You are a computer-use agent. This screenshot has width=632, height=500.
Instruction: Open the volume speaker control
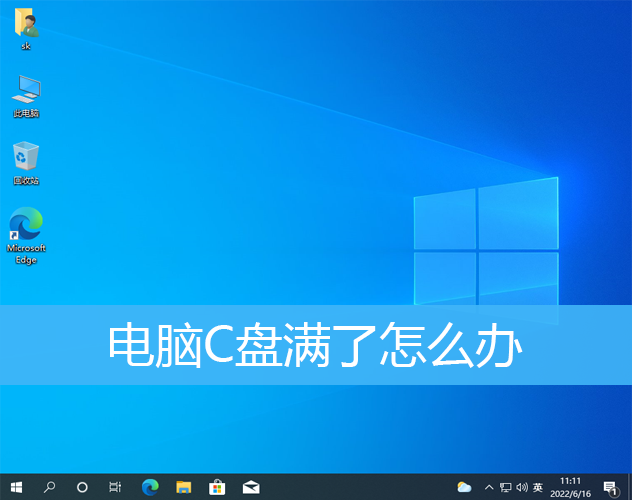pos(521,487)
